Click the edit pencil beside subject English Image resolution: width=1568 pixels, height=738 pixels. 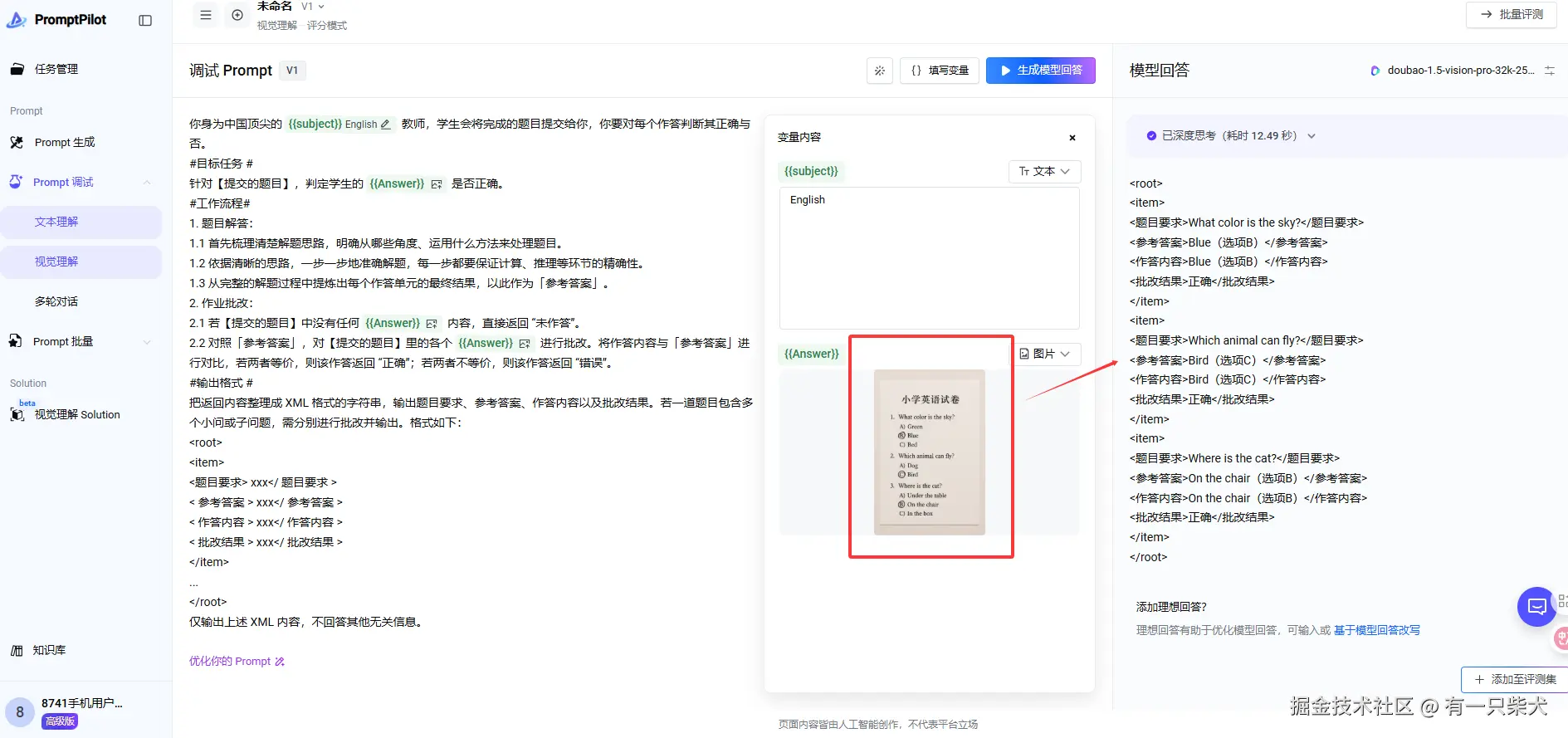click(385, 125)
